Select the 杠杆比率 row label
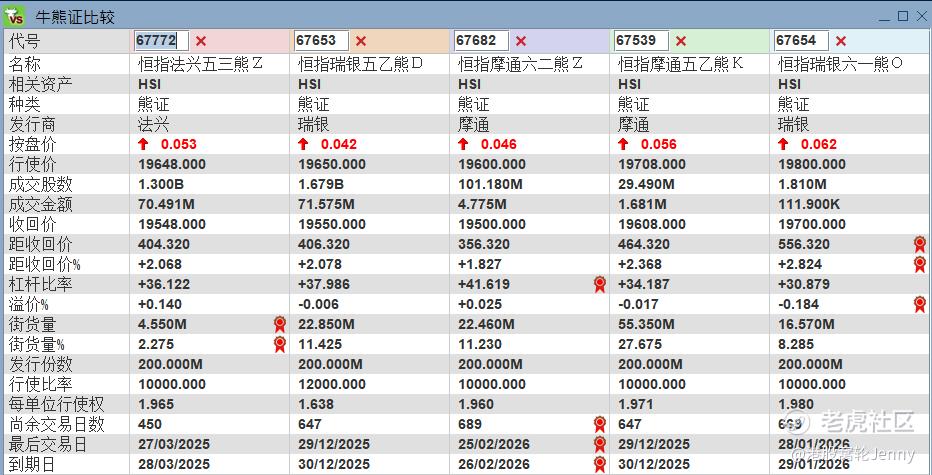Screen dimensions: 932x475 (40, 284)
